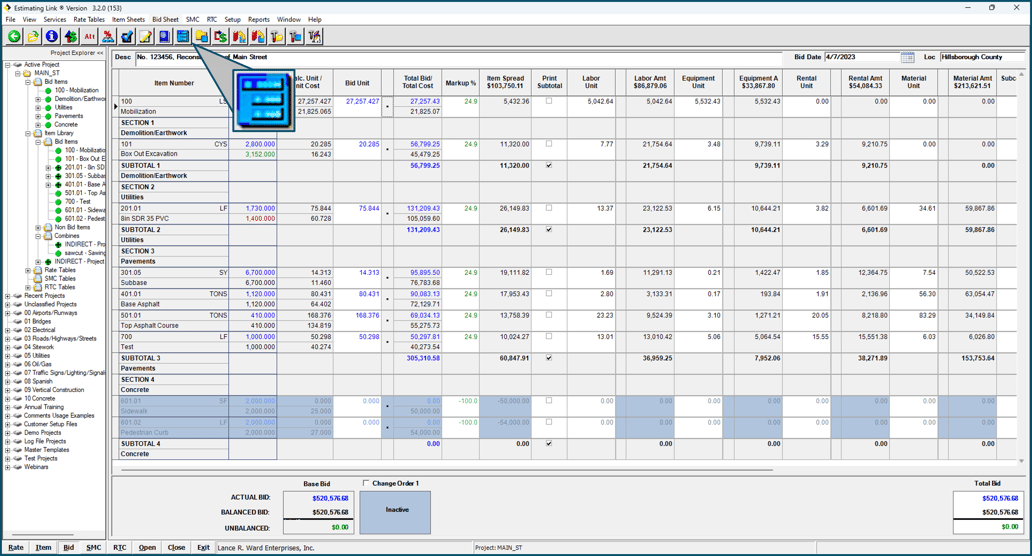
Task: Collapse the Active Project tree node
Action: pos(8,64)
